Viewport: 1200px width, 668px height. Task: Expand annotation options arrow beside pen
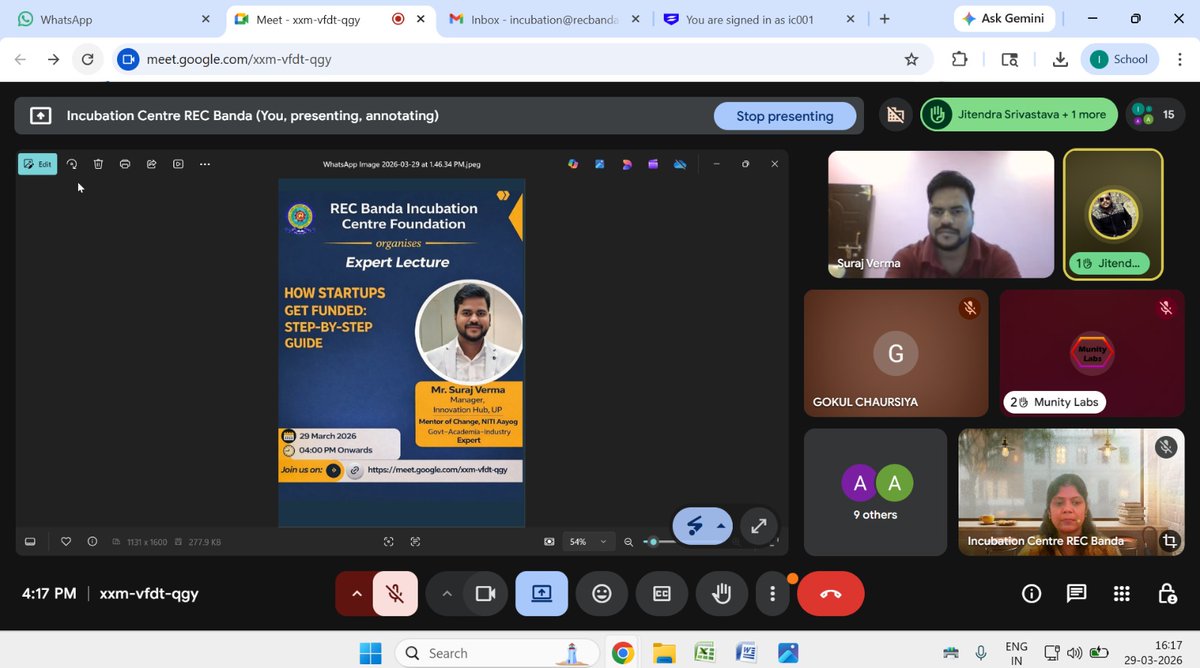point(721,524)
